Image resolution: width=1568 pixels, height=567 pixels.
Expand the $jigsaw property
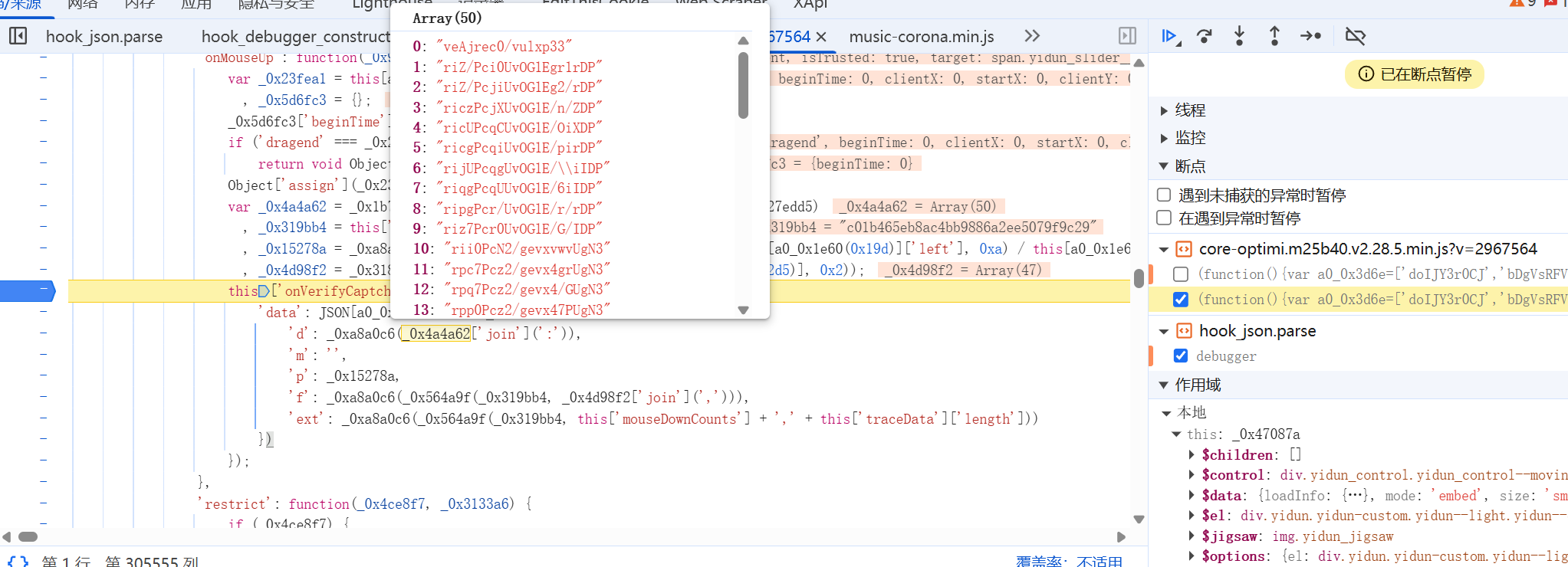1192,536
